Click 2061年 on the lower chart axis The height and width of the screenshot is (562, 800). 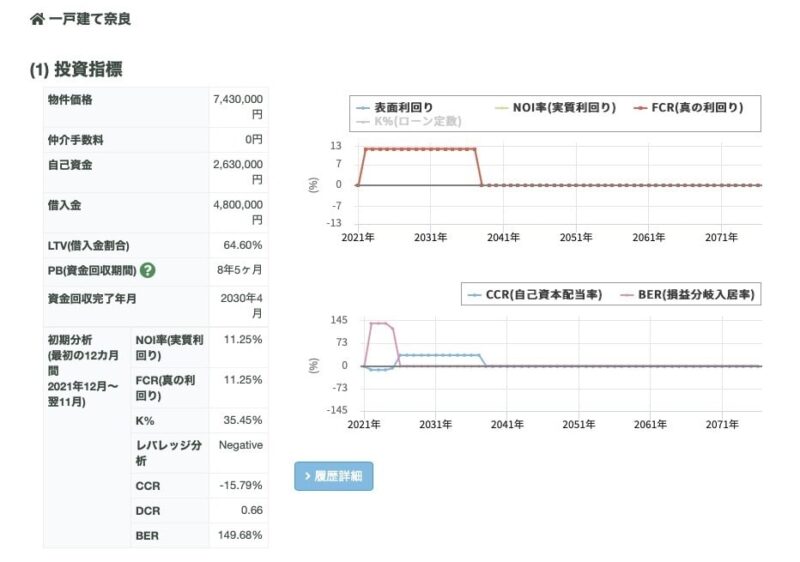pyautogui.click(x=650, y=425)
